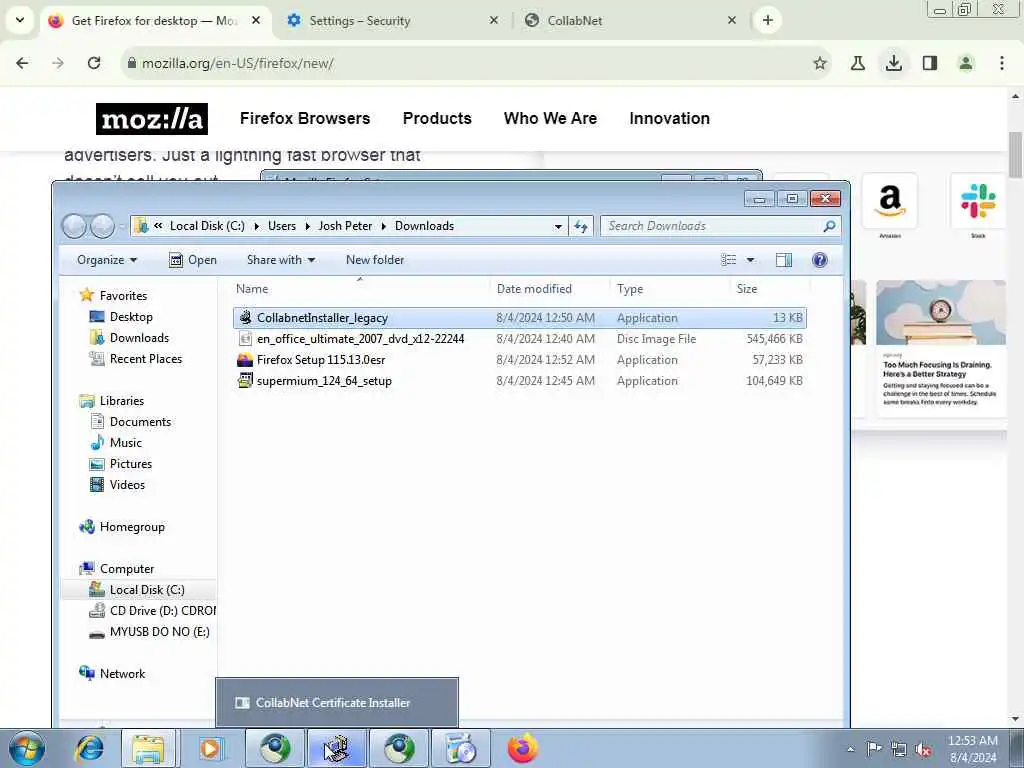Click the Chrome back arrow button
The height and width of the screenshot is (768, 1024).
[x=22, y=63]
